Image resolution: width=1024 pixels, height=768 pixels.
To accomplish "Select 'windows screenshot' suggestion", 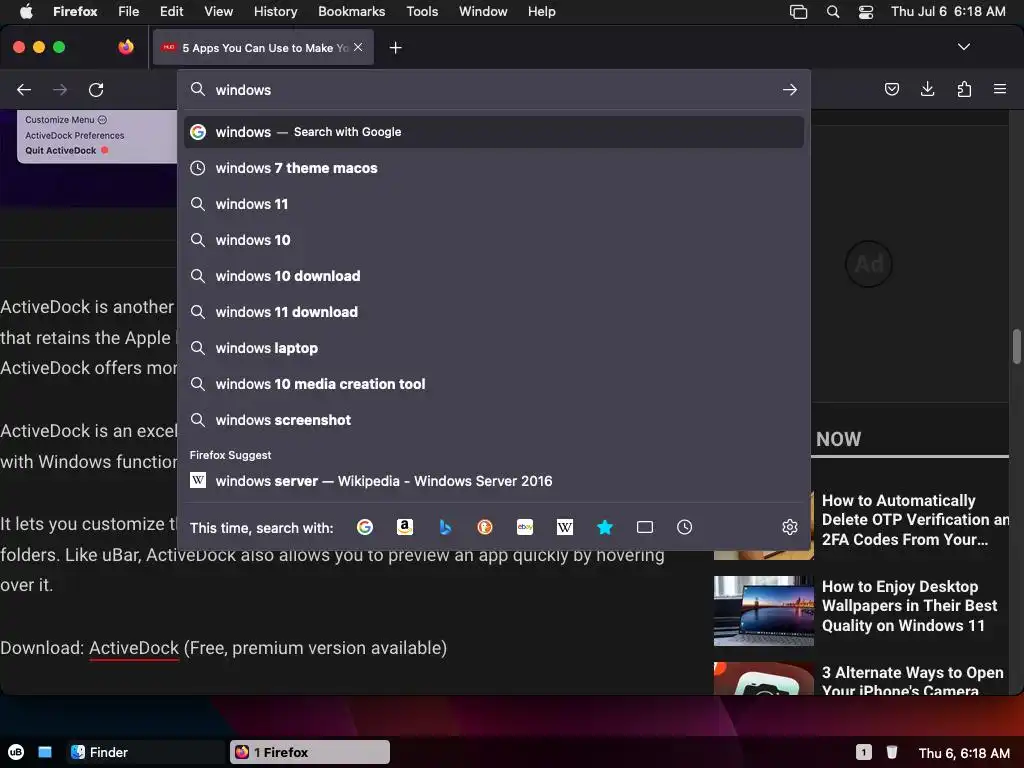I will 494,419.
